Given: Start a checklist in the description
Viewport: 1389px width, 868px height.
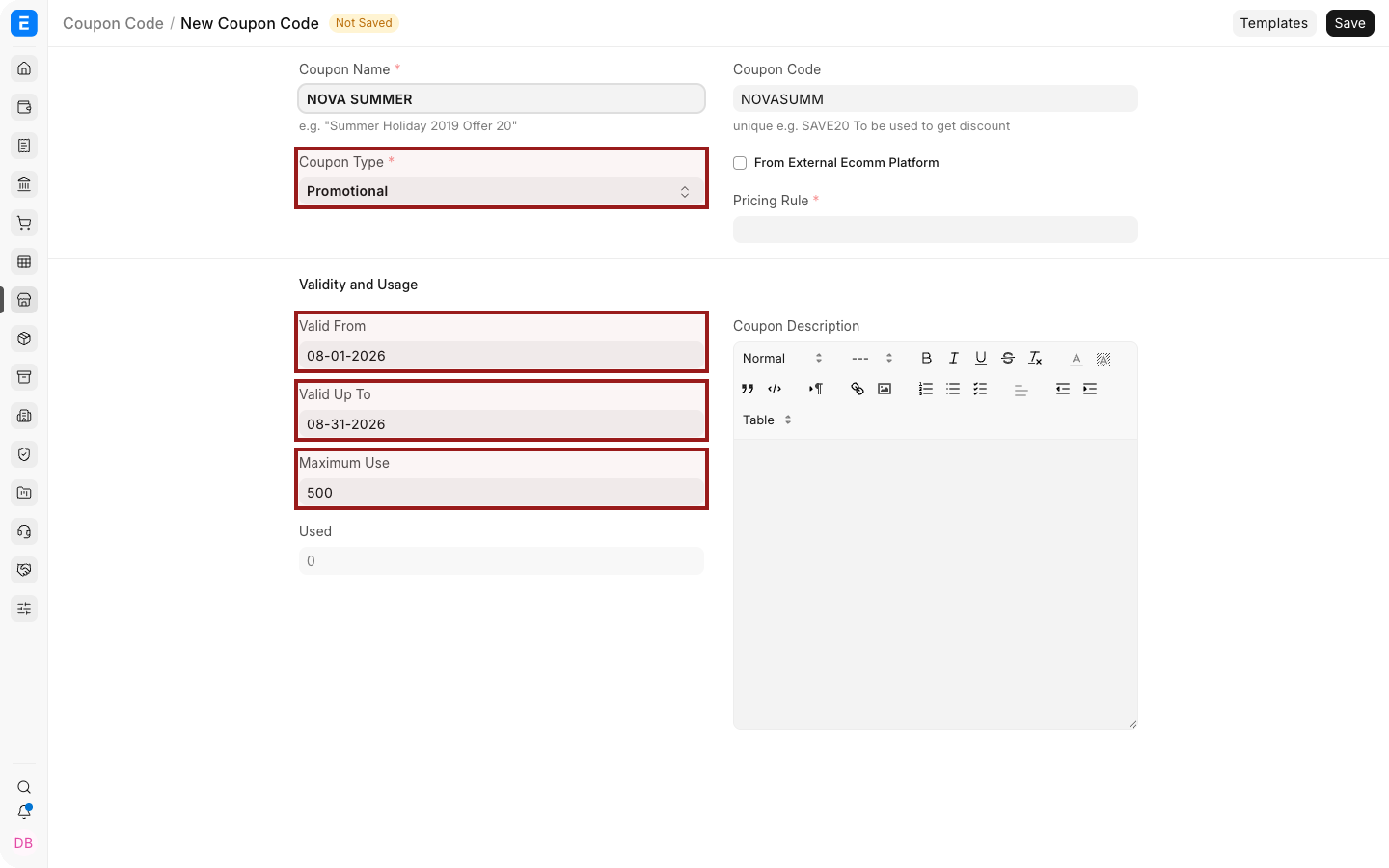Looking at the screenshot, I should coord(980,389).
